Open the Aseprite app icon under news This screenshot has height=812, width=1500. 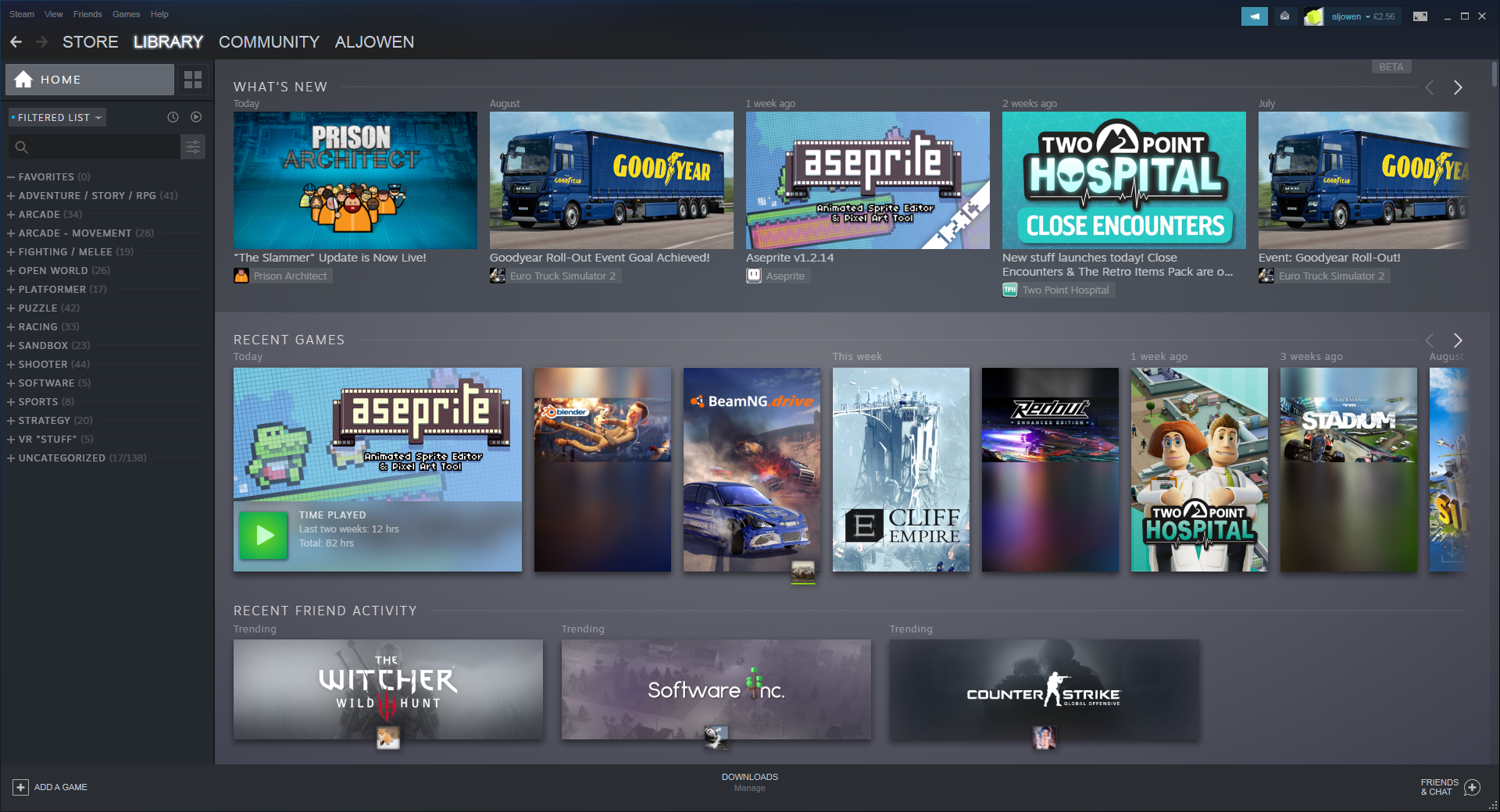(x=754, y=276)
